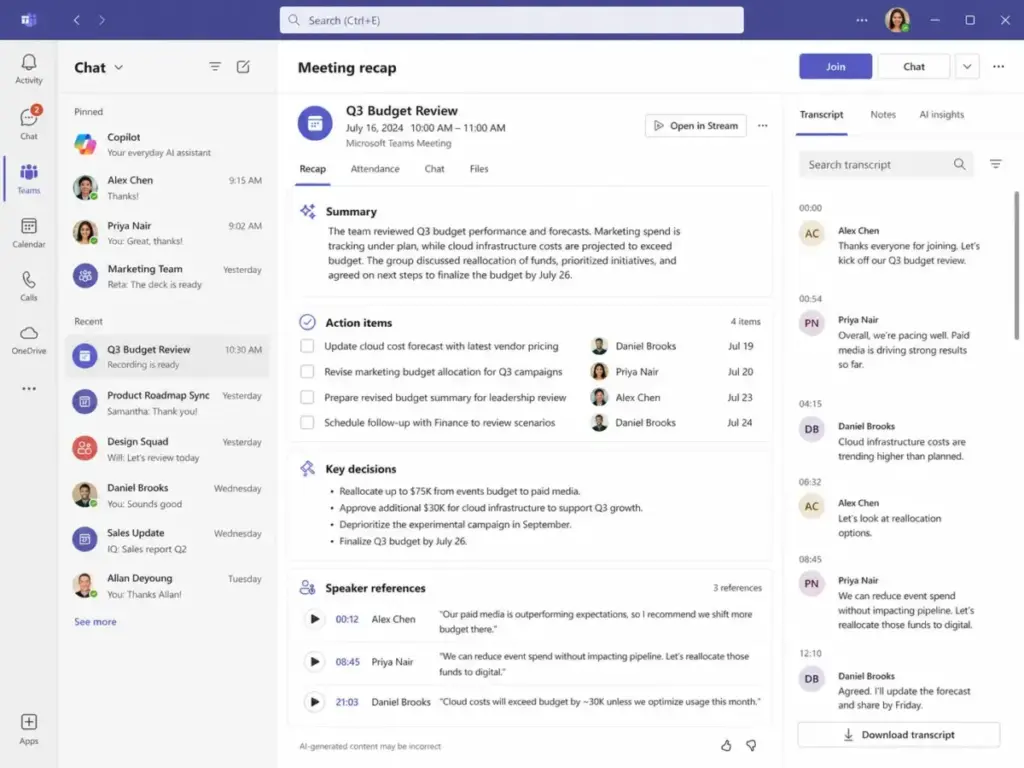Image resolution: width=1024 pixels, height=768 pixels.
Task: Switch to the Recap tab
Action: (312, 168)
